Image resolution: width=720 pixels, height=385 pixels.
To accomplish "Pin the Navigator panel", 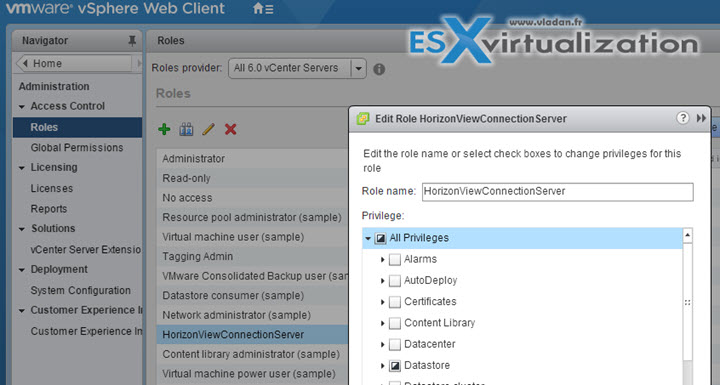I will 132,41.
